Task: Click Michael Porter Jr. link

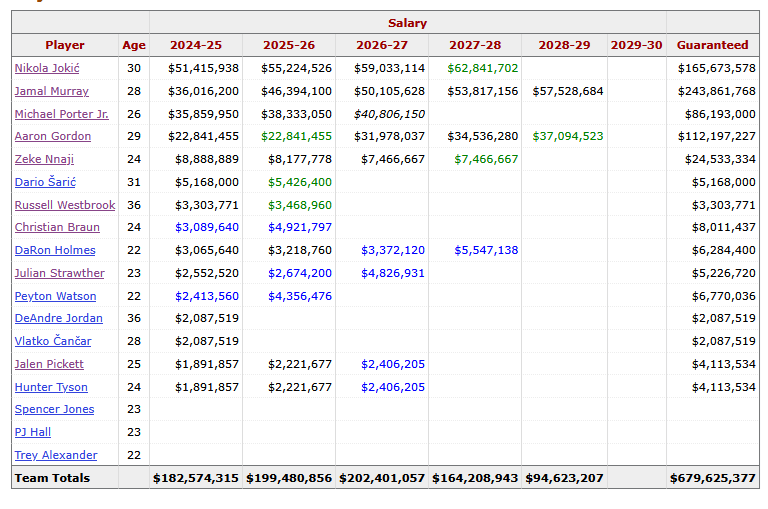Action: 62,114
